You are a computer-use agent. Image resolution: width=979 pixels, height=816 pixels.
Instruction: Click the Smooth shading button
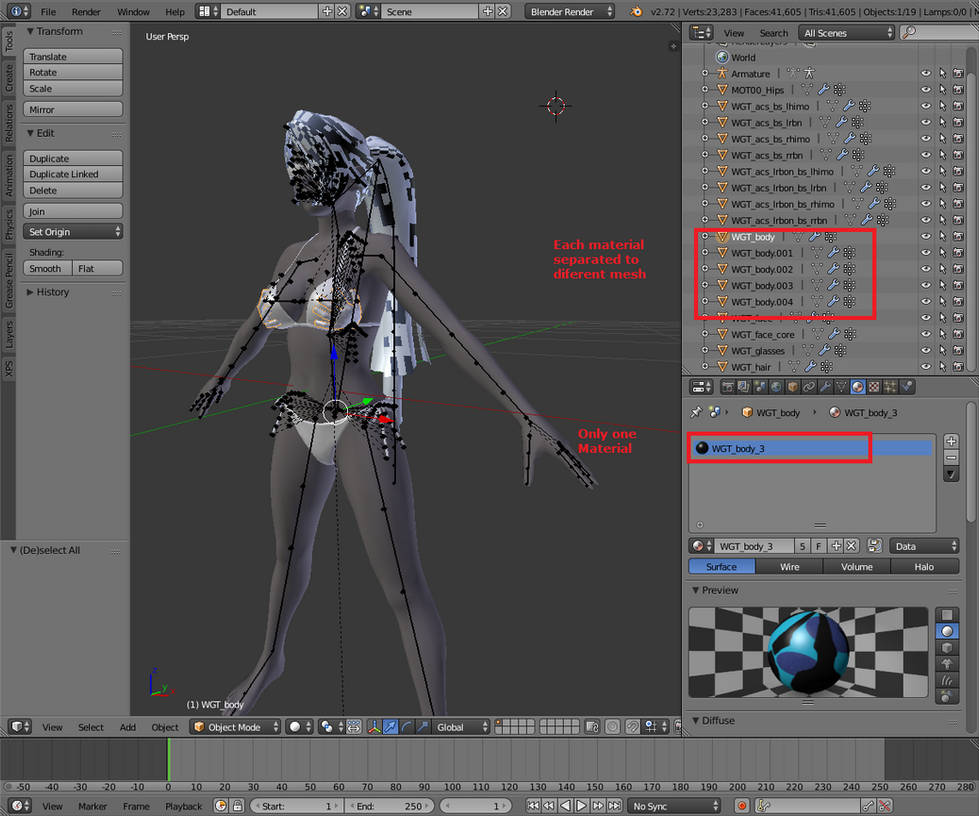pos(47,268)
